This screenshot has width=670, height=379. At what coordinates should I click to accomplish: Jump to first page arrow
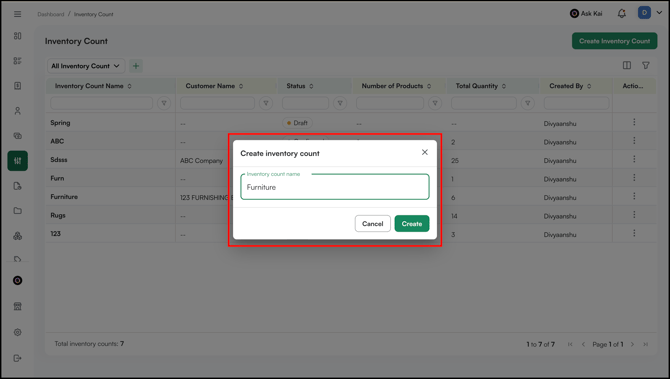click(570, 344)
